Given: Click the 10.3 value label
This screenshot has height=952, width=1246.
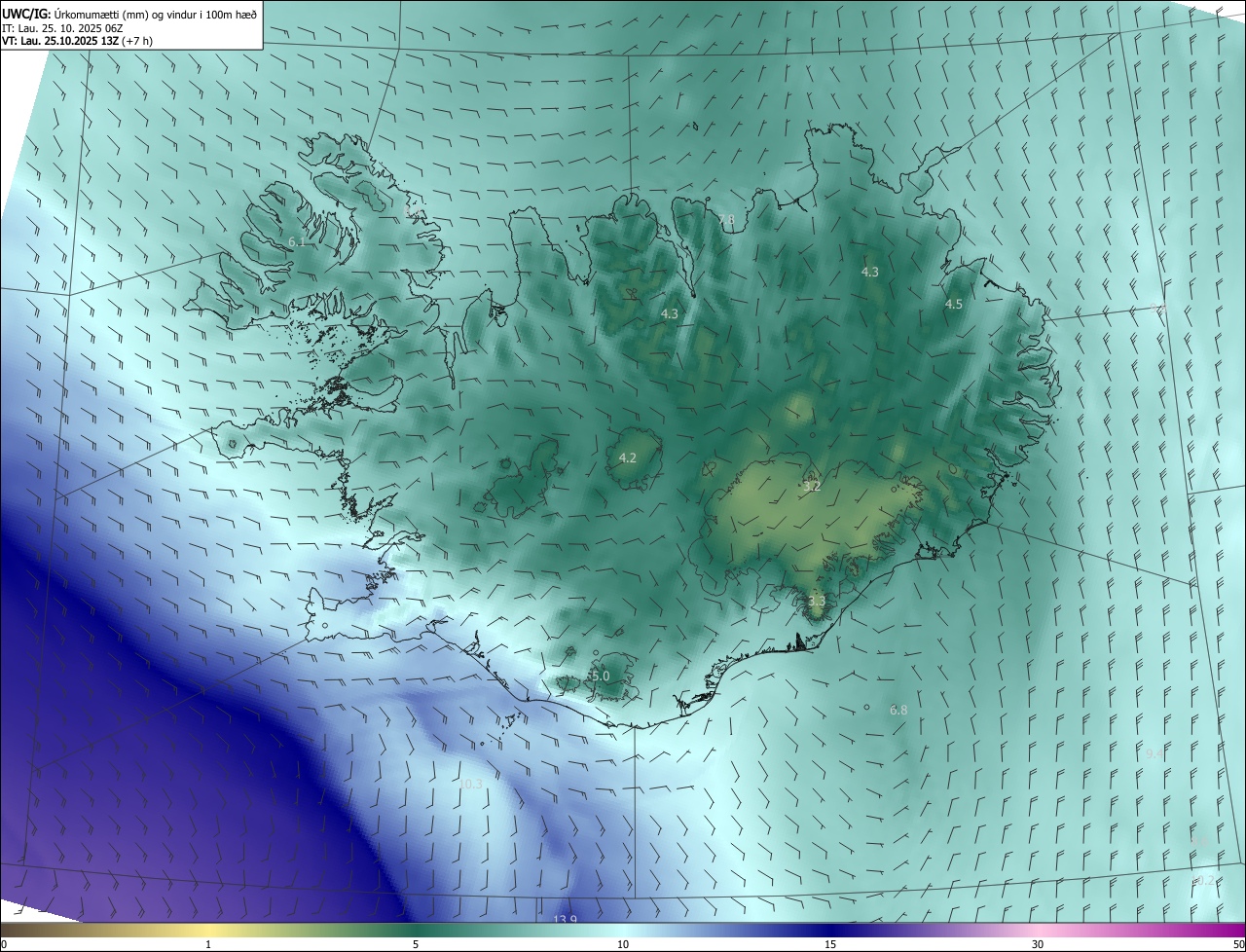Looking at the screenshot, I should click(470, 784).
